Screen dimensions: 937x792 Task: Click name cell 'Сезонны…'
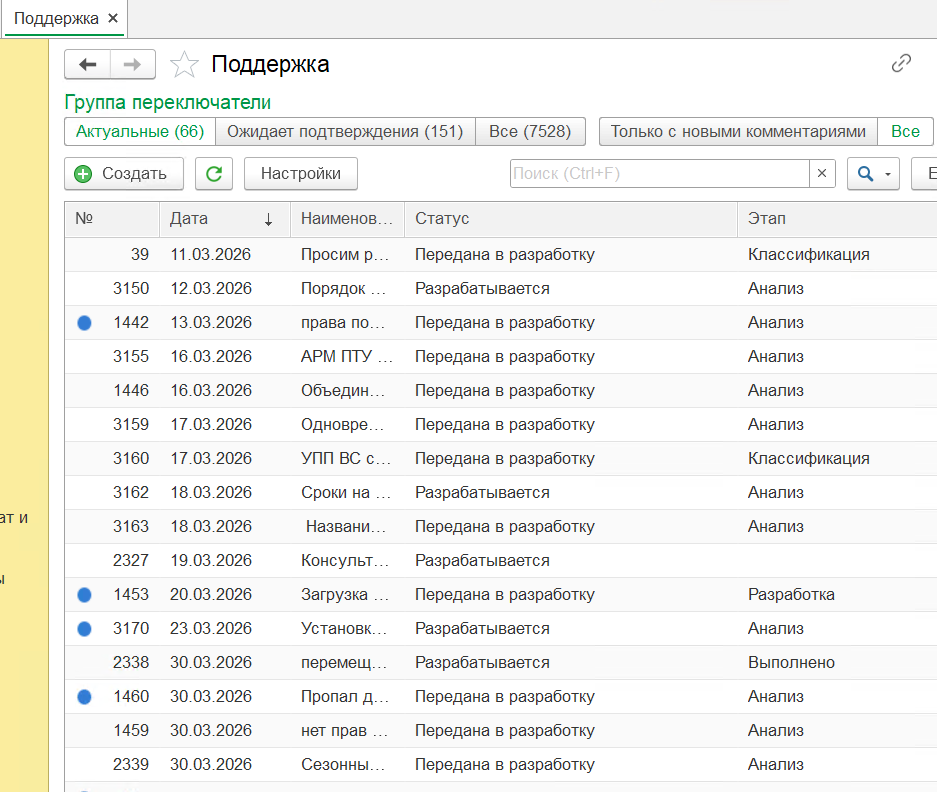click(x=343, y=765)
